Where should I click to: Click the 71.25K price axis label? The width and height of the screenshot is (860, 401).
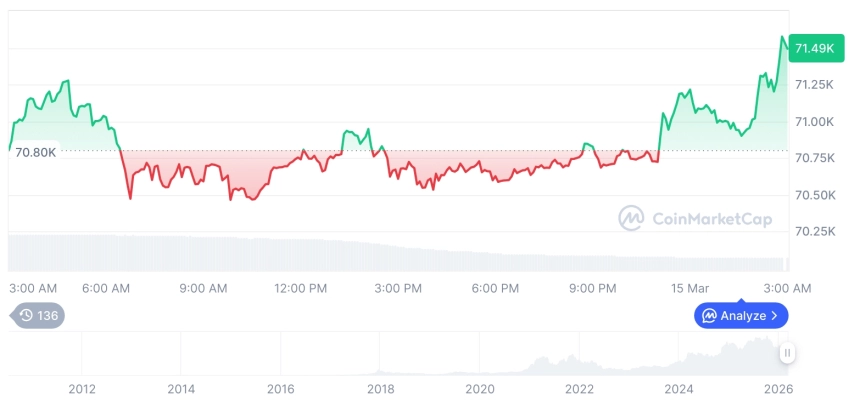point(814,85)
